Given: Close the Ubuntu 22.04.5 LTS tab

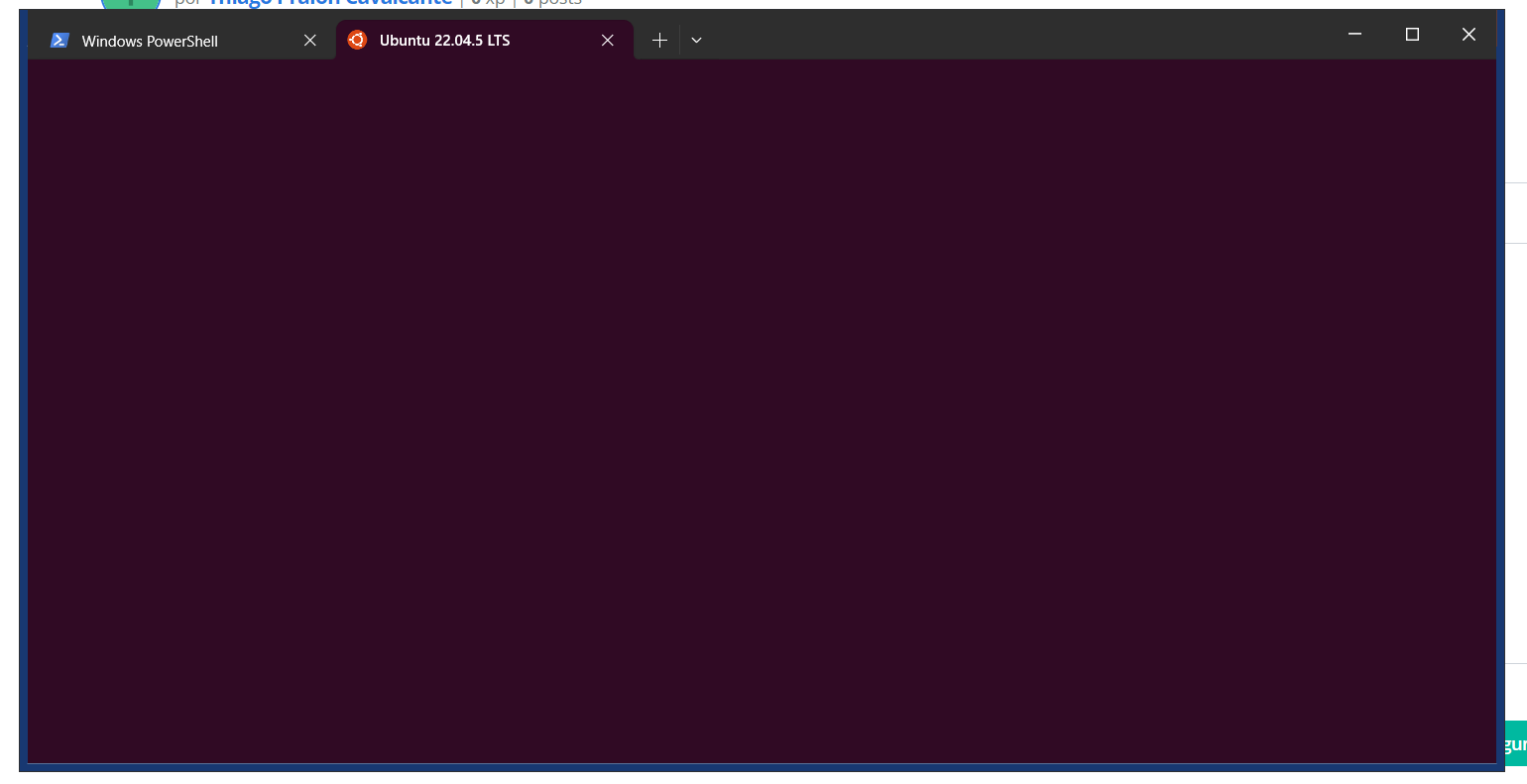Looking at the screenshot, I should (x=608, y=41).
